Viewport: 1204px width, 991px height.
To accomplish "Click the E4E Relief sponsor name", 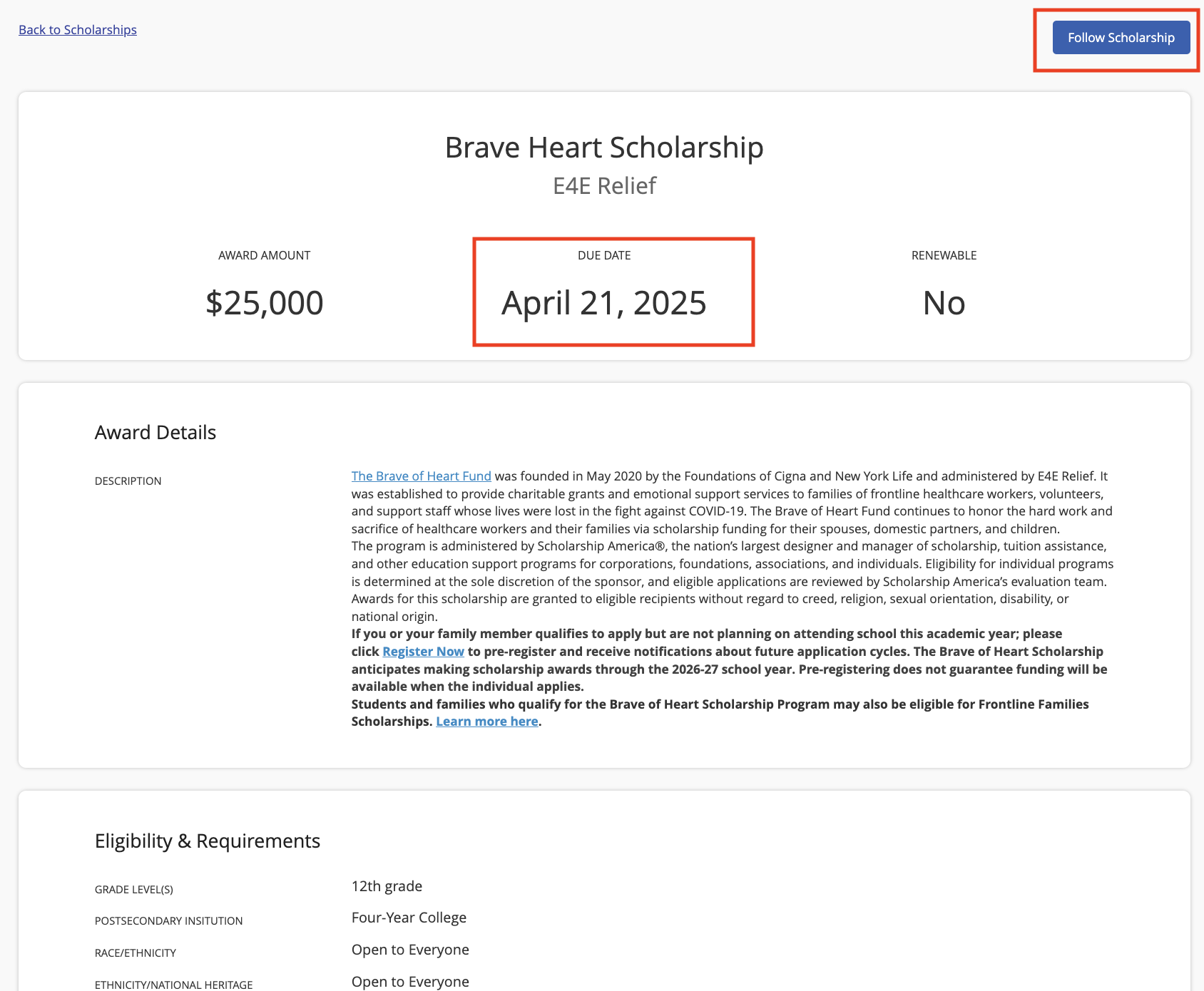I will click(x=604, y=185).
